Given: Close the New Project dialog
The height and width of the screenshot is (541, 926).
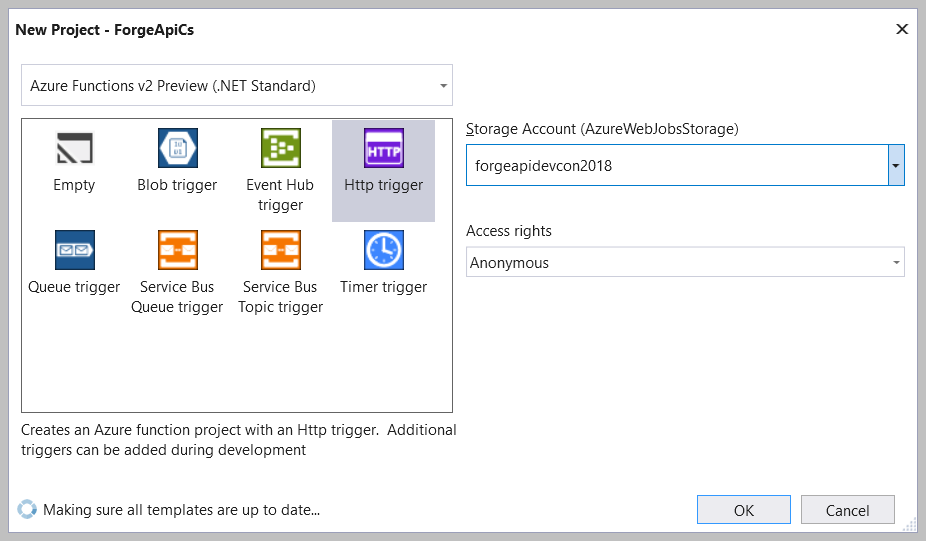Looking at the screenshot, I should click(902, 29).
